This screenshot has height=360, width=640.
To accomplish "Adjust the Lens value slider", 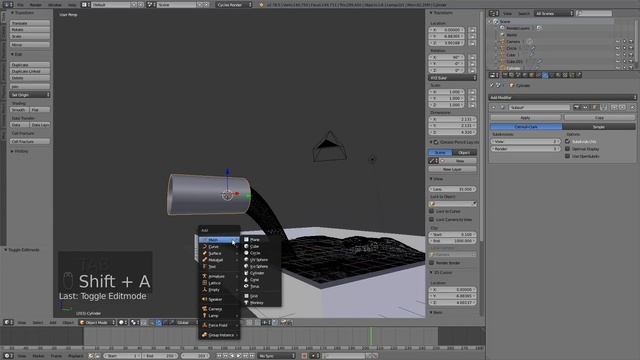I will pos(452,189).
